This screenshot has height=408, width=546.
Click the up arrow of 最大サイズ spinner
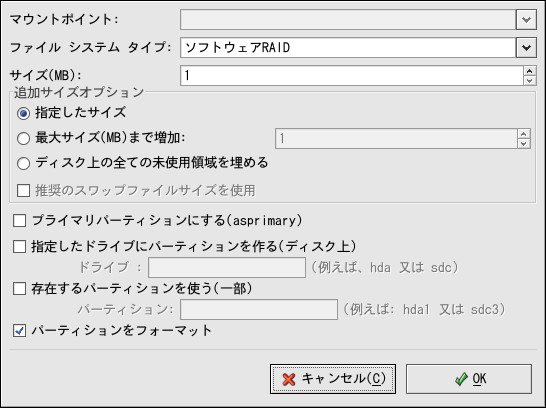(x=524, y=134)
